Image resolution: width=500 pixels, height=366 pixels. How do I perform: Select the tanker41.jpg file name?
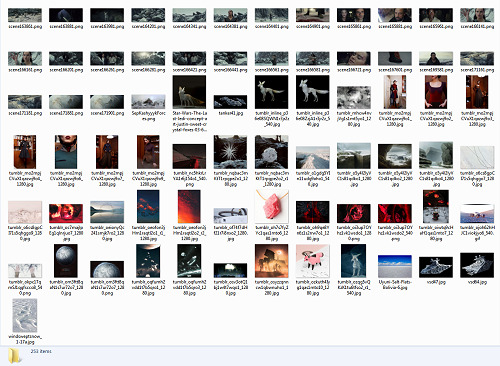click(x=230, y=113)
